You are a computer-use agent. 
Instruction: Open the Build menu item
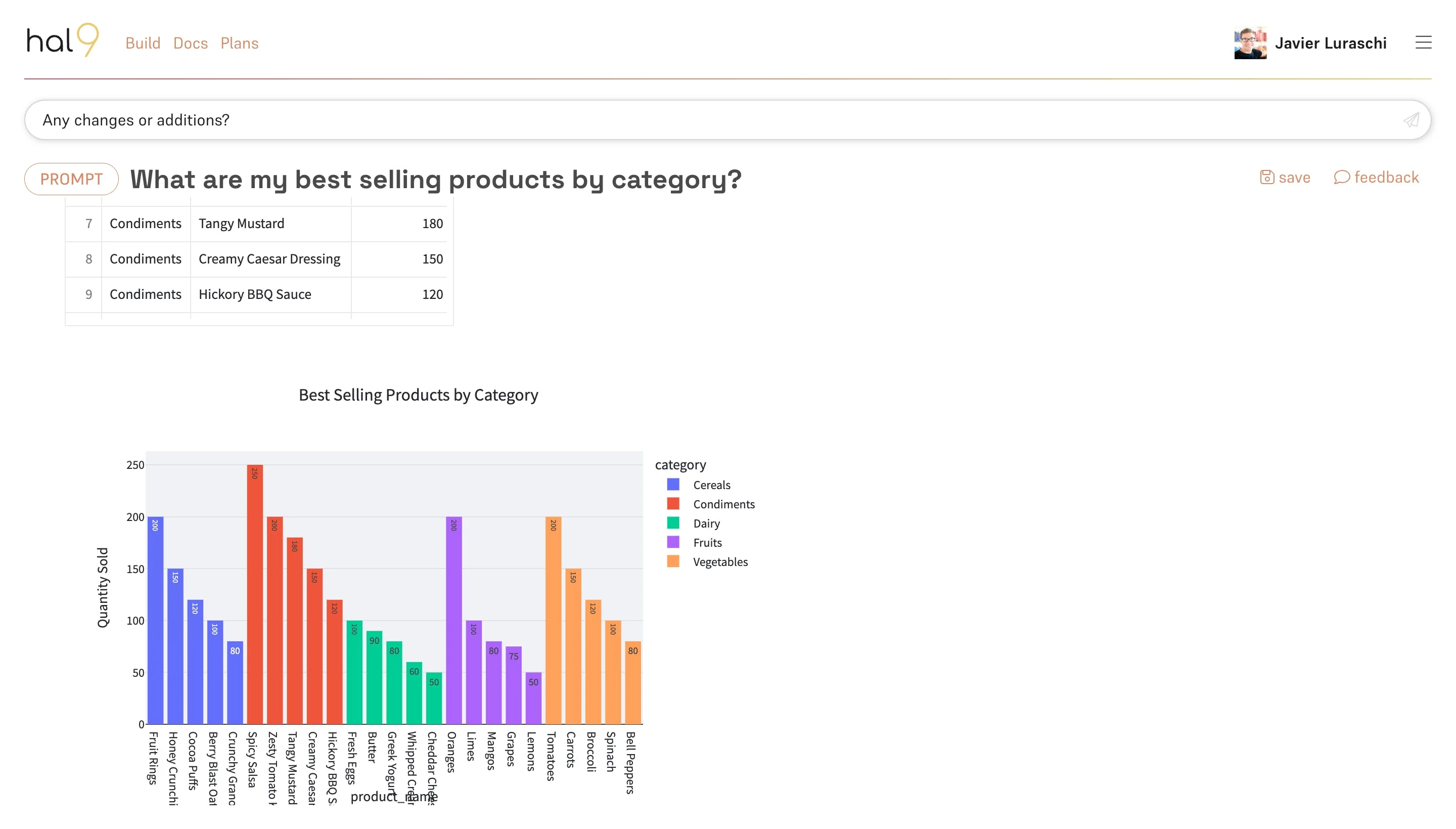143,43
